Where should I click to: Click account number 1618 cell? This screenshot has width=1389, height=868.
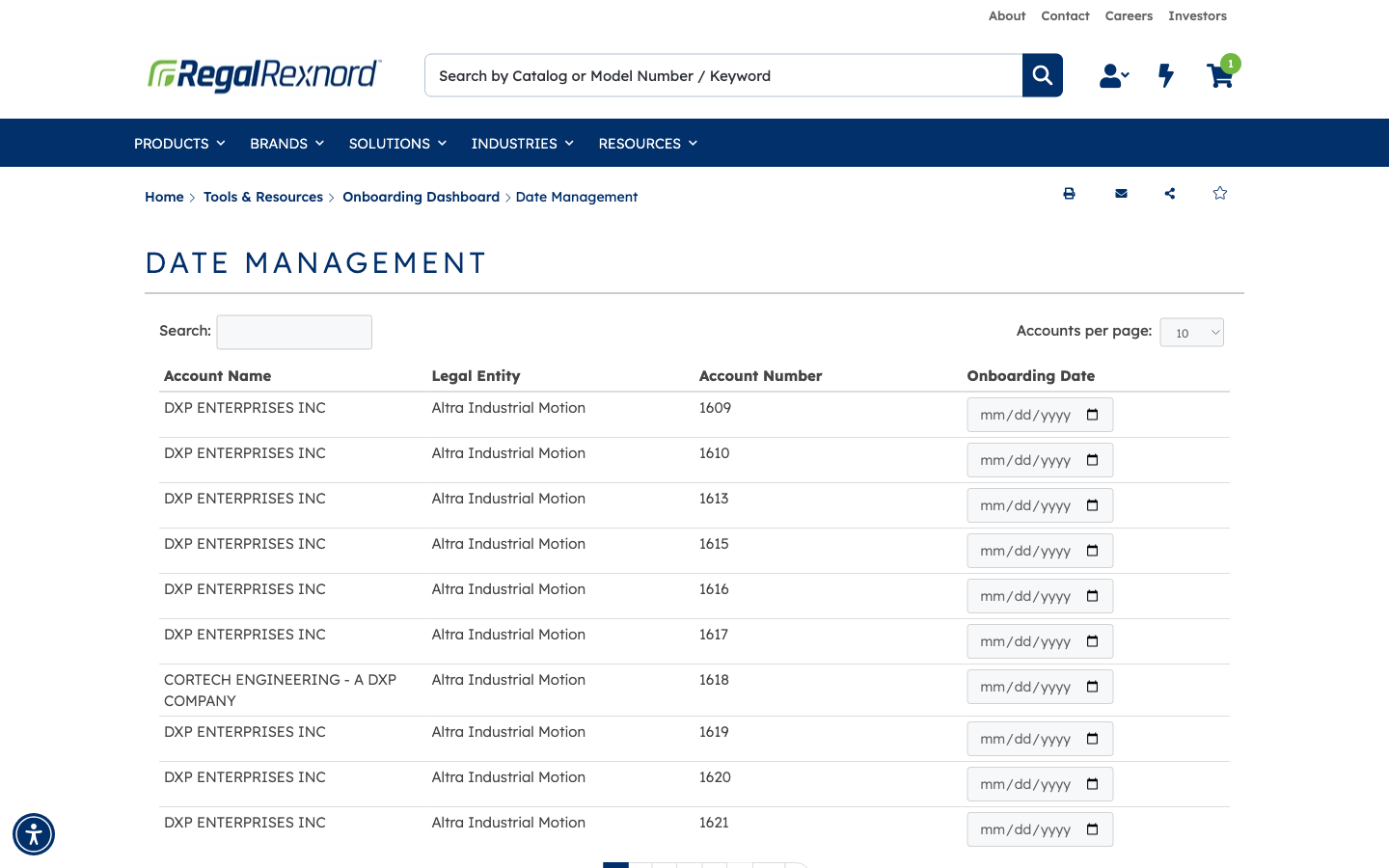click(714, 680)
